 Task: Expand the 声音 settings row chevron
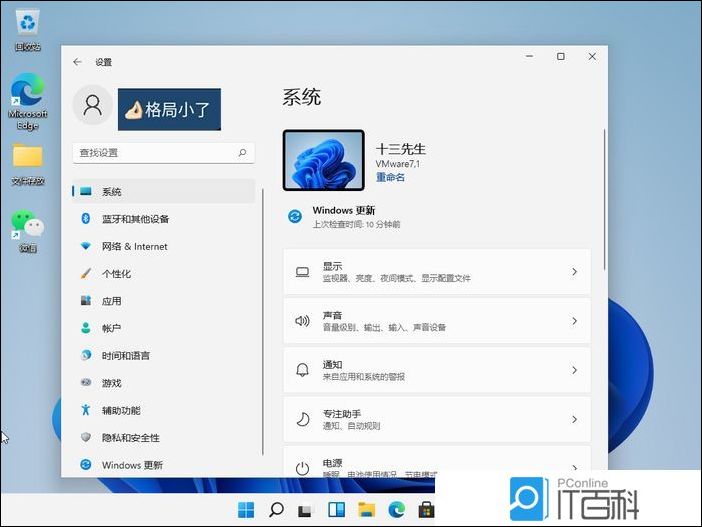[x=574, y=321]
